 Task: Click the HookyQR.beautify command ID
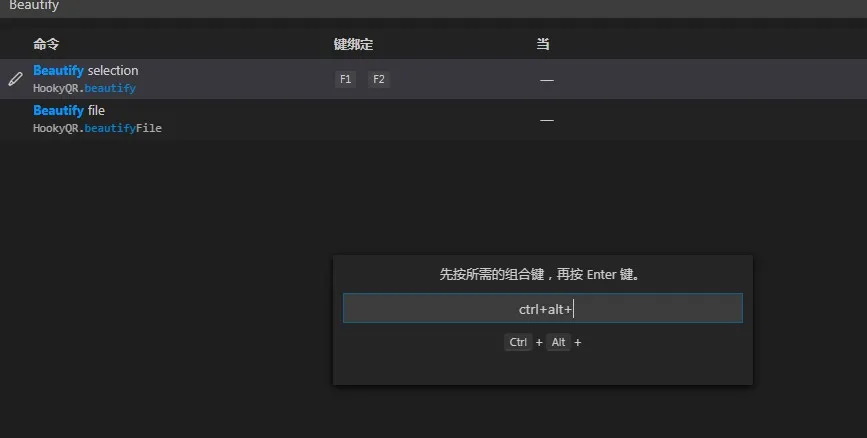pos(84,88)
